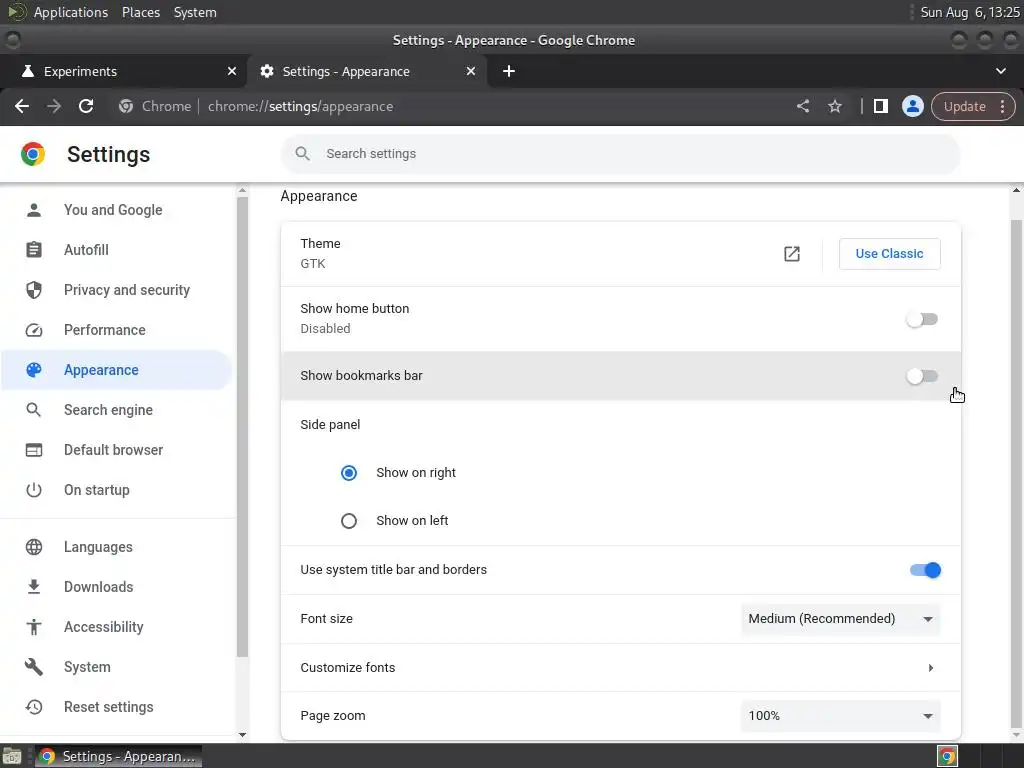Open side panel toolbar icon

pyautogui.click(x=880, y=106)
